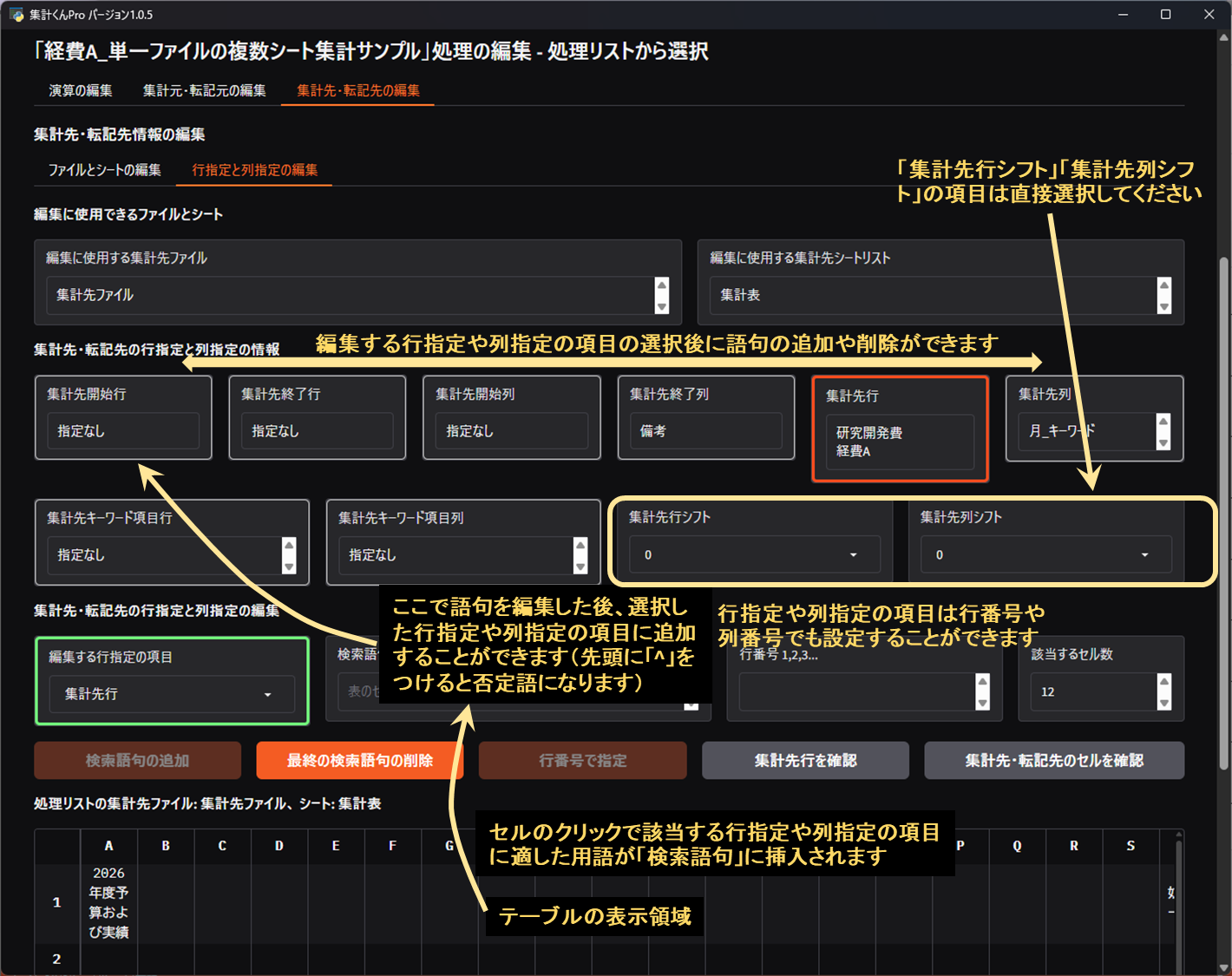The width and height of the screenshot is (1232, 976).
Task: Click the 行番号 1,2,3 stepper arrows
Action: tap(982, 692)
